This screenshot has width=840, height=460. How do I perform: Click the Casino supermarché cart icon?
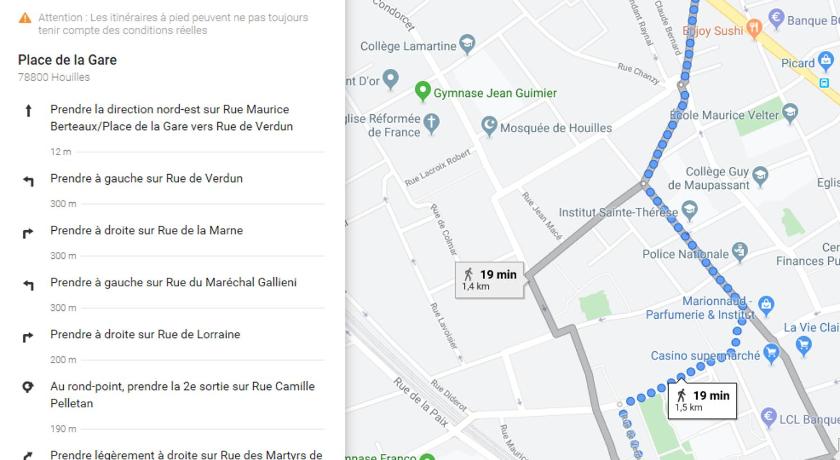[x=771, y=353]
